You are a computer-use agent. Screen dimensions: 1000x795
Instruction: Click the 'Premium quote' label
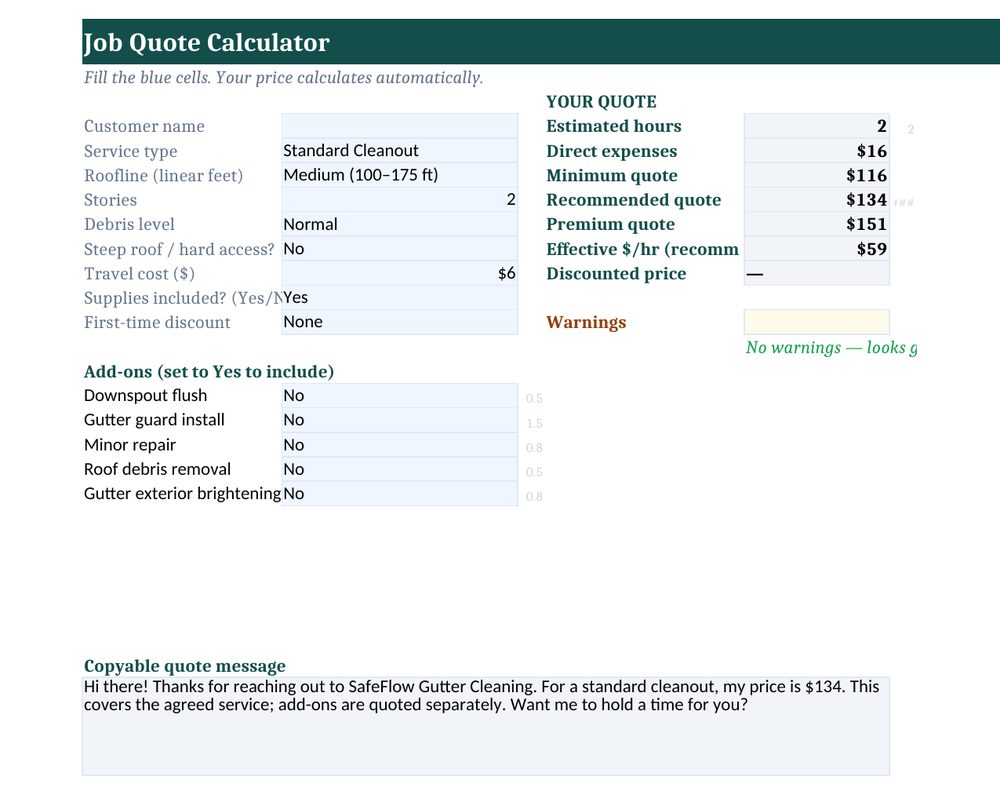click(x=610, y=224)
